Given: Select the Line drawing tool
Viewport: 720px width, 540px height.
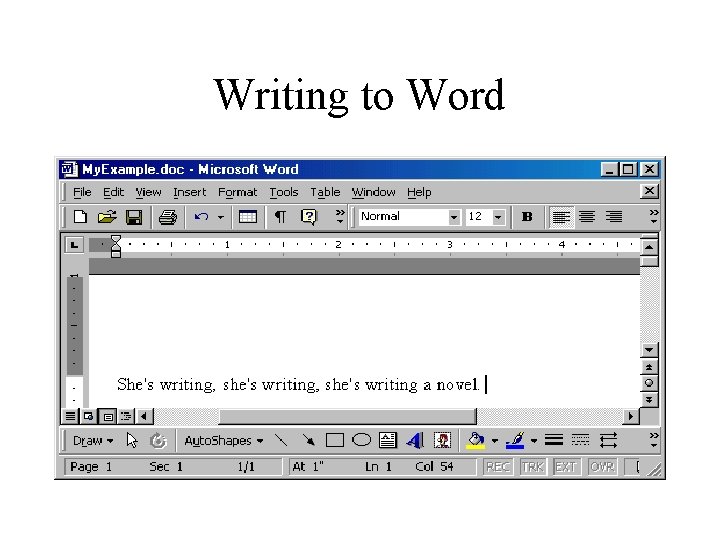Looking at the screenshot, I should [281, 440].
